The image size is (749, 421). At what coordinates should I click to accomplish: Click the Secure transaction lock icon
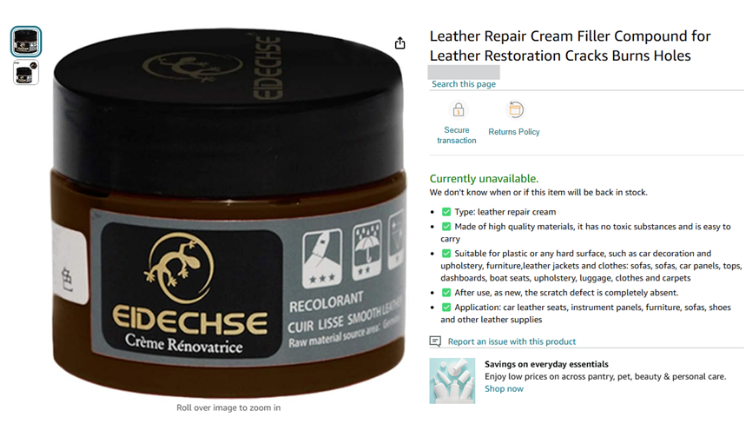(x=458, y=110)
